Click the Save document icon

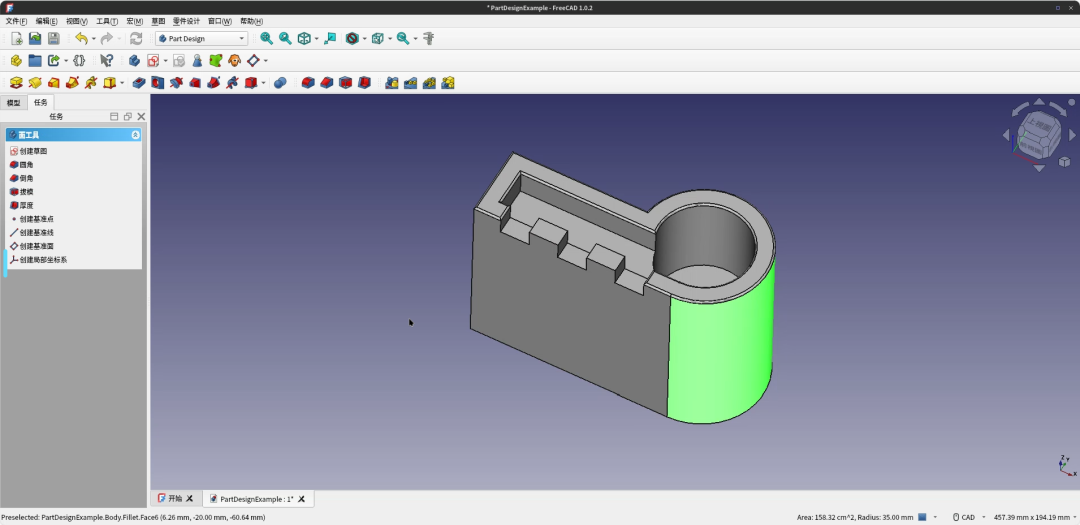tap(53, 38)
